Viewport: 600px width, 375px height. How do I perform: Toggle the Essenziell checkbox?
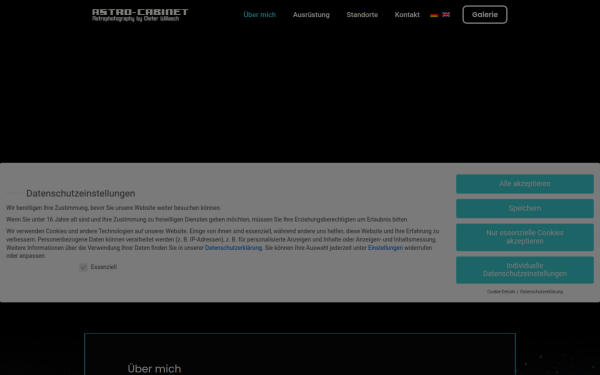coord(83,267)
